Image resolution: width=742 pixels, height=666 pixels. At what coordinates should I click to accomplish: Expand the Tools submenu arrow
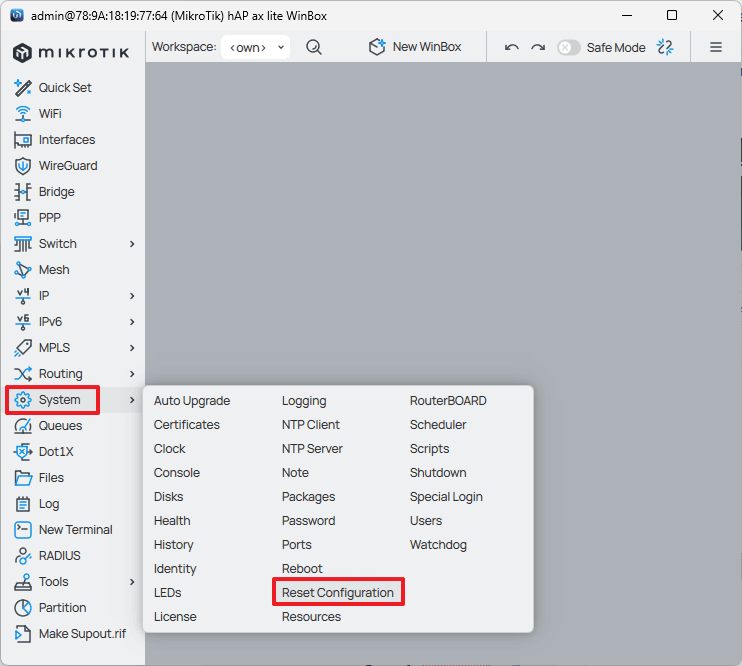132,582
